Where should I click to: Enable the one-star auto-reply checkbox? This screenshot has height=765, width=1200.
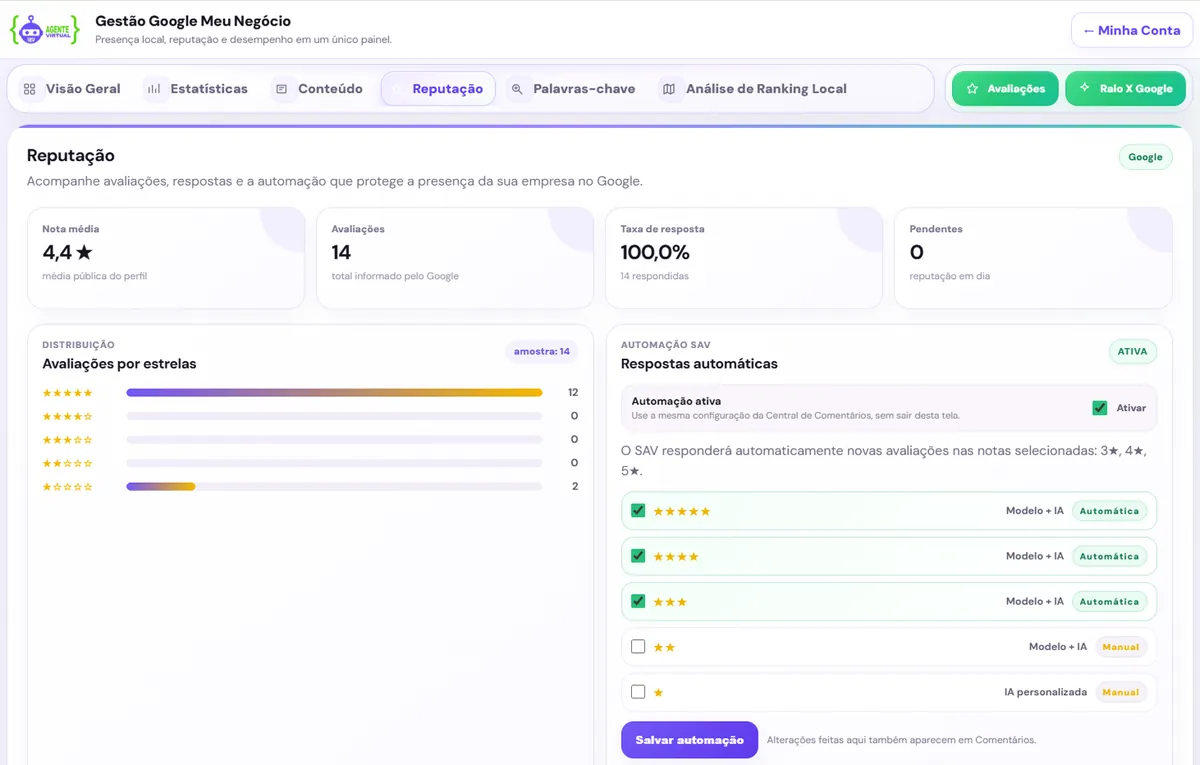click(638, 692)
